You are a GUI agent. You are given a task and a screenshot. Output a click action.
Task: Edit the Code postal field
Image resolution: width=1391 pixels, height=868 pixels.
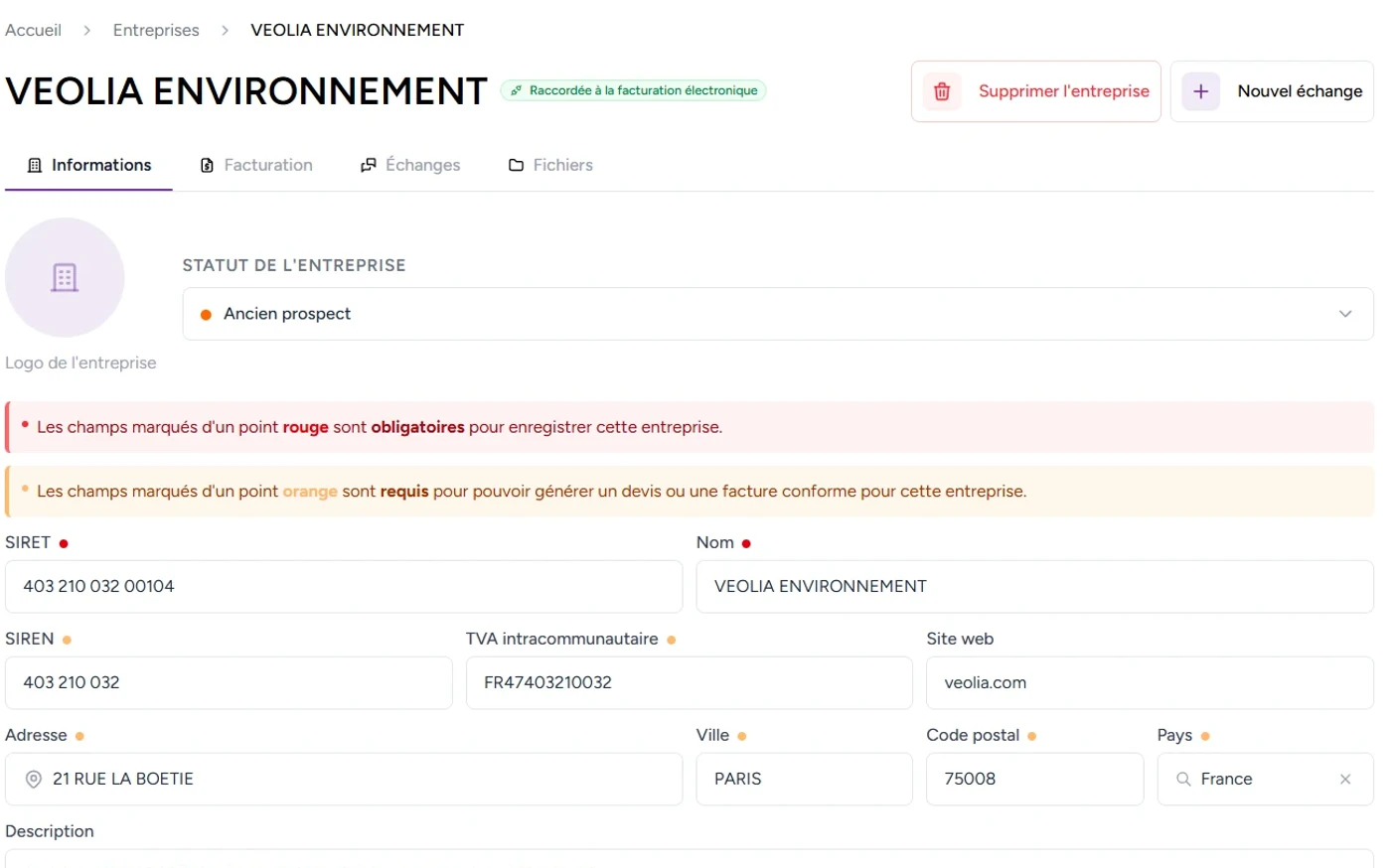point(1035,780)
